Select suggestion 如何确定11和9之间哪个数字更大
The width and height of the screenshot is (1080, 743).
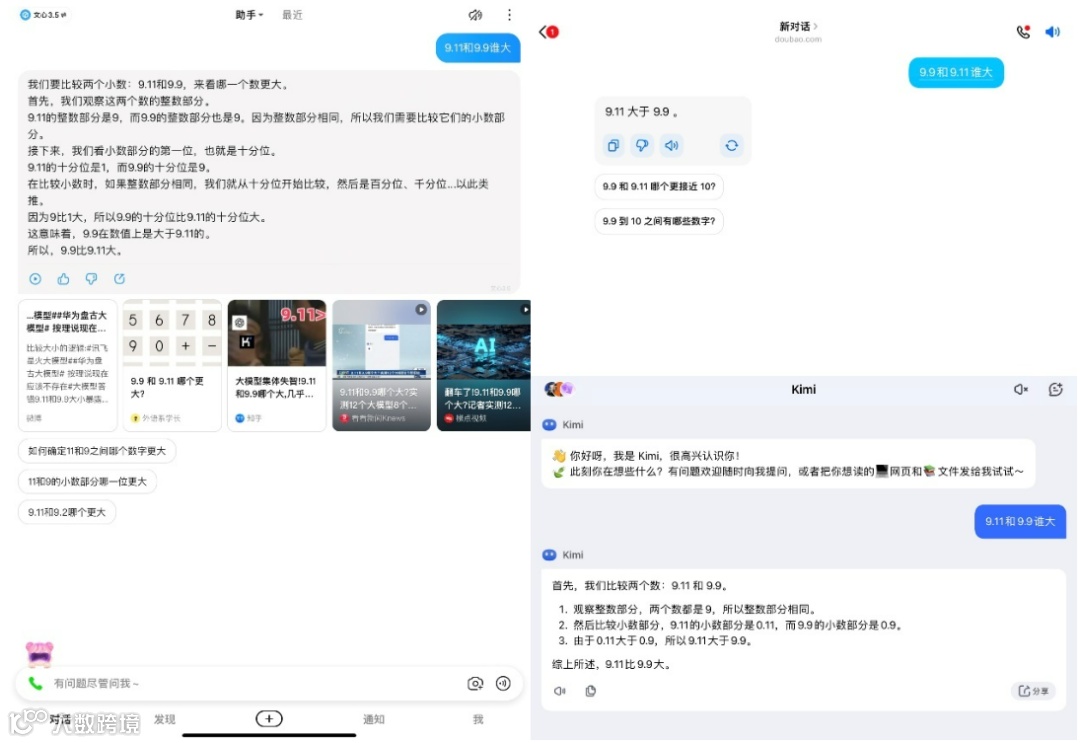[x=97, y=451]
